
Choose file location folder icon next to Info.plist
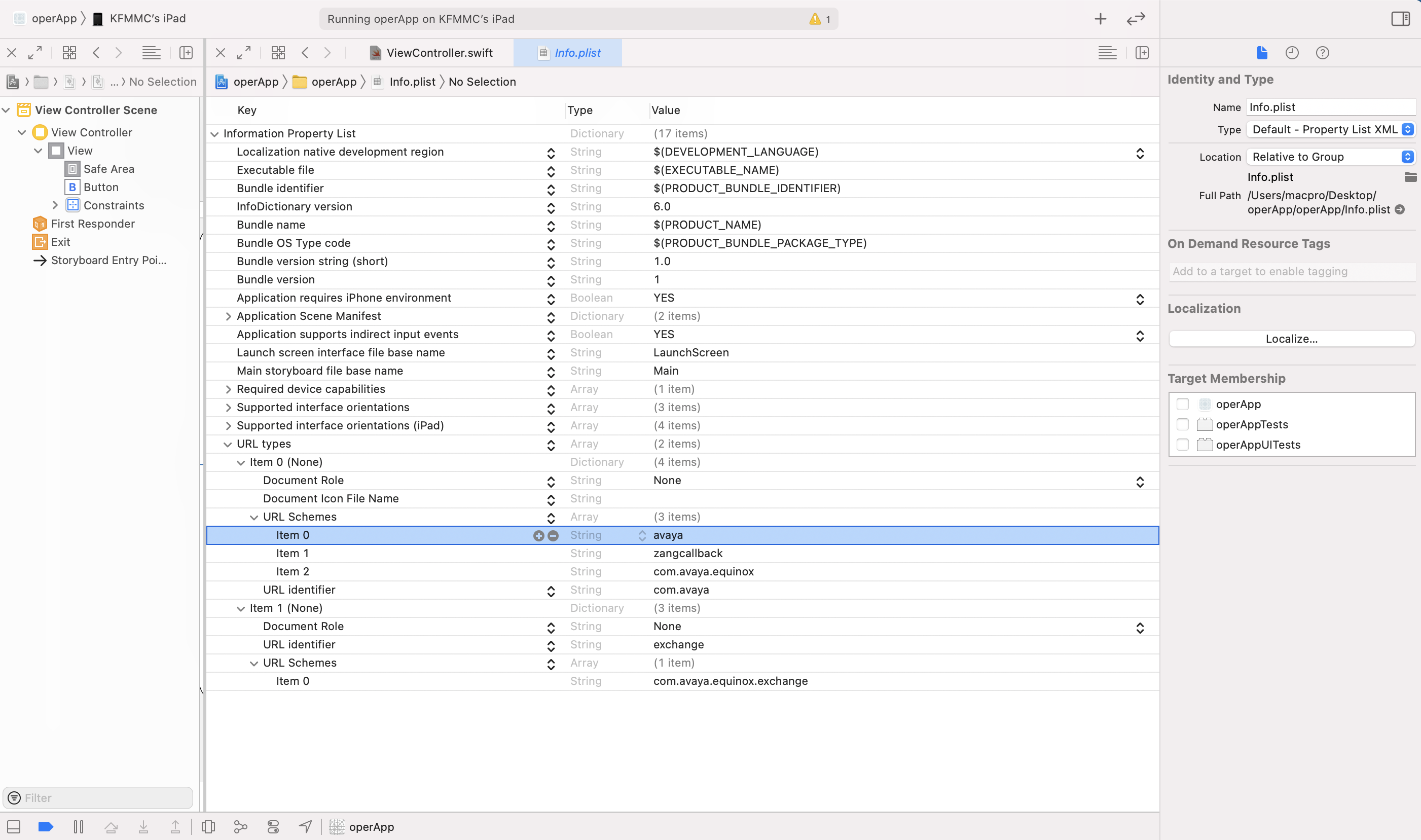1410,177
